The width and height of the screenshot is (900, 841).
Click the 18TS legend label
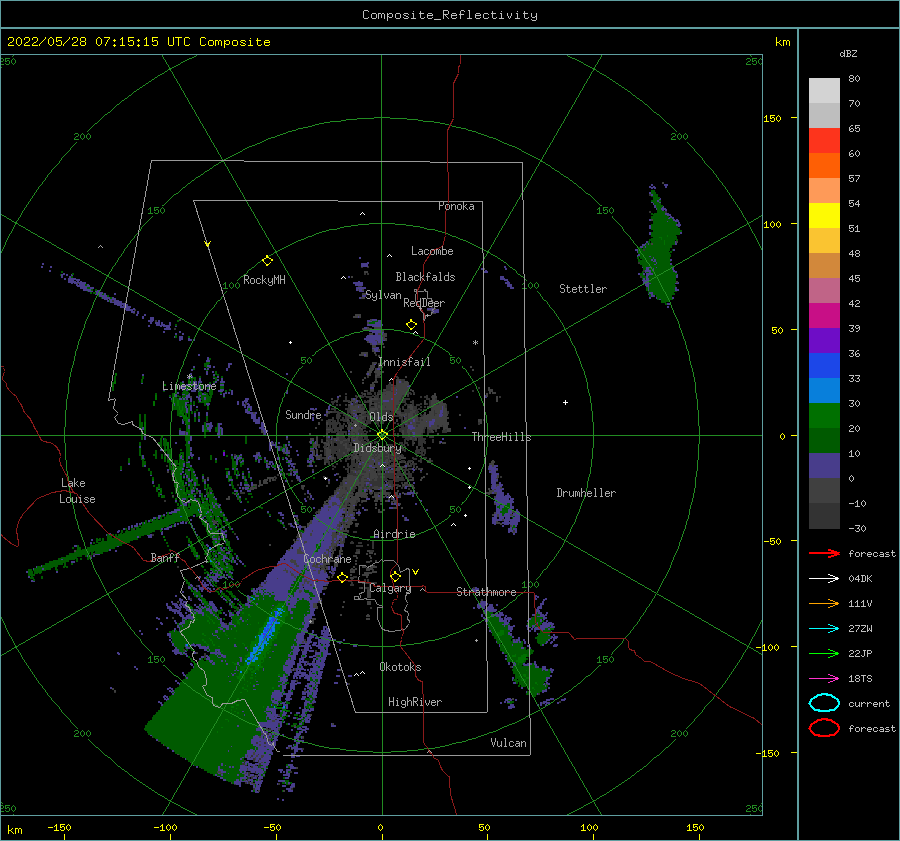(860, 679)
